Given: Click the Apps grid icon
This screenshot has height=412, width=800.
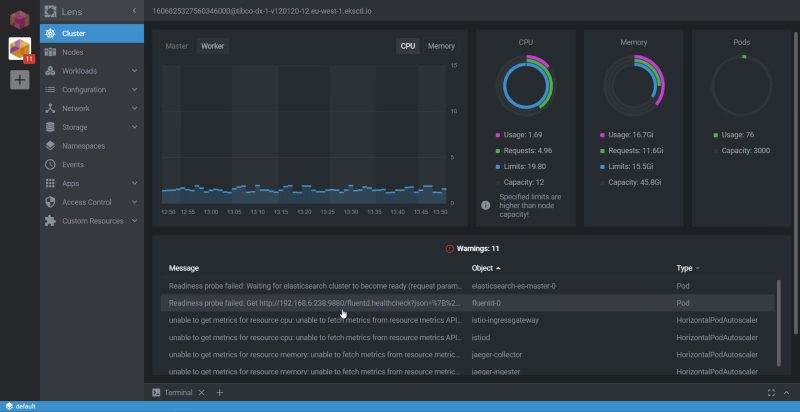Looking at the screenshot, I should 50,183.
